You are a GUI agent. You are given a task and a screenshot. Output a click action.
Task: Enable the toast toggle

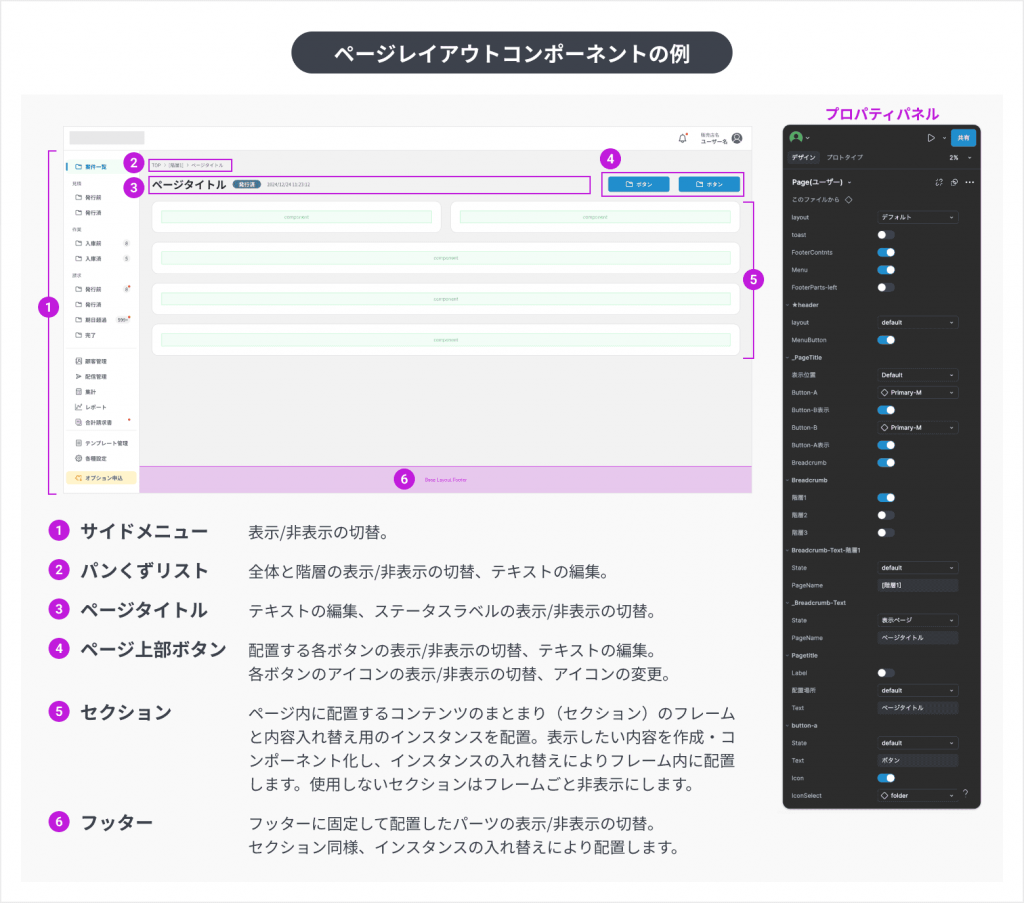click(886, 235)
